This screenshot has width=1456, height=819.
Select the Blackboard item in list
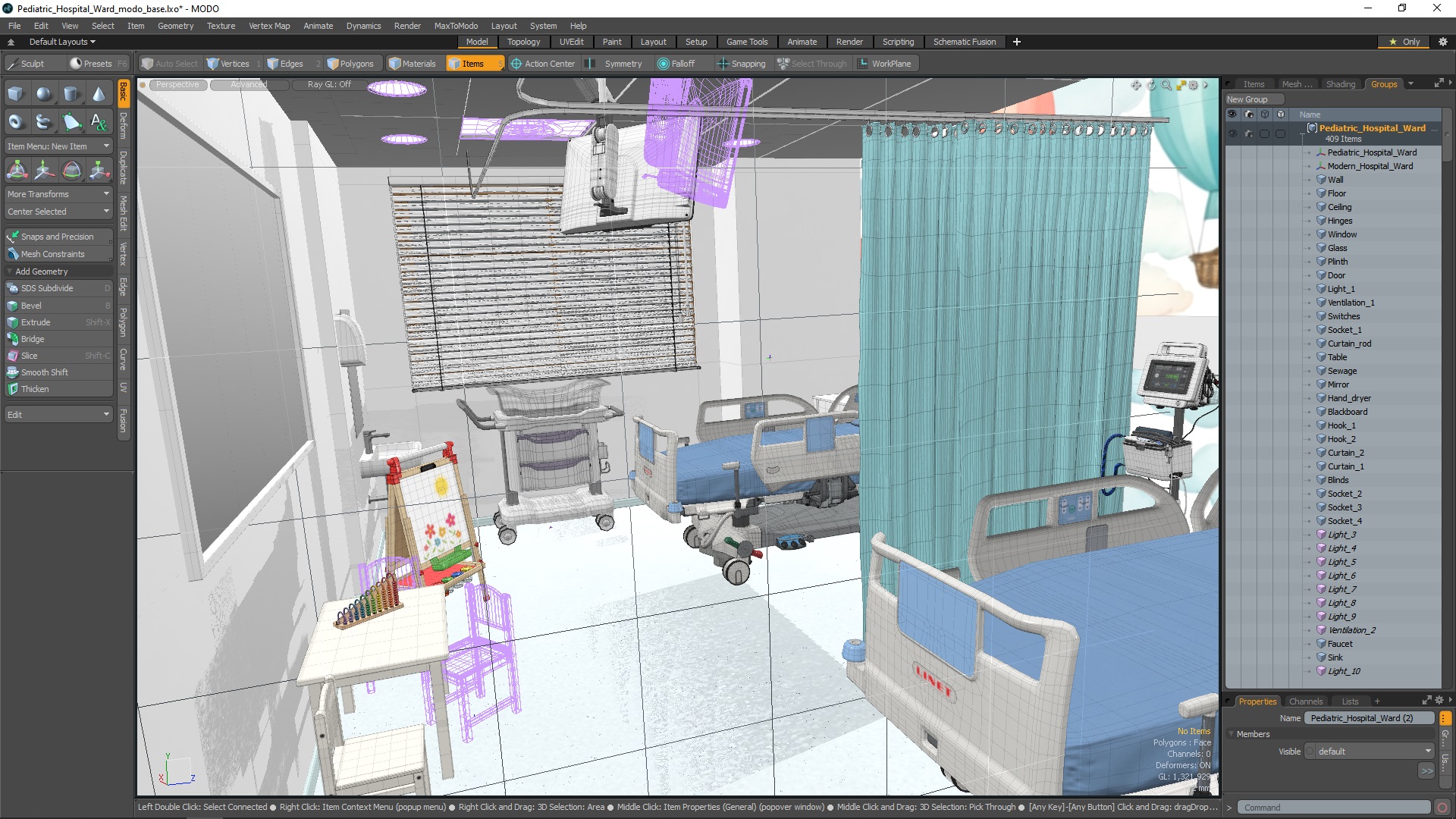tap(1348, 412)
